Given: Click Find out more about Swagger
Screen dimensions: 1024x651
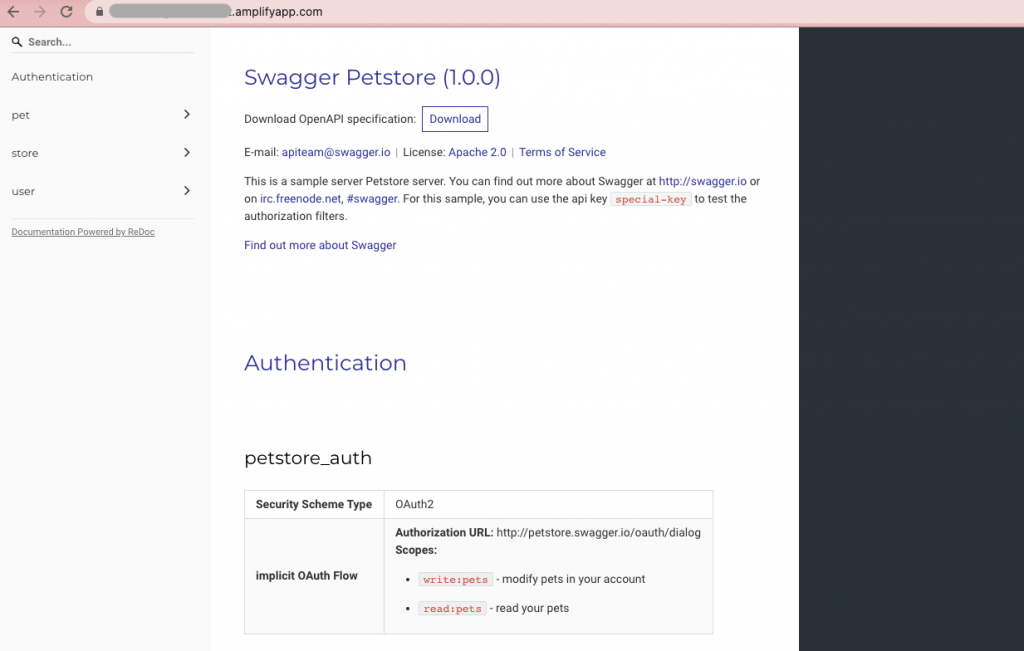Looking at the screenshot, I should coord(320,245).
